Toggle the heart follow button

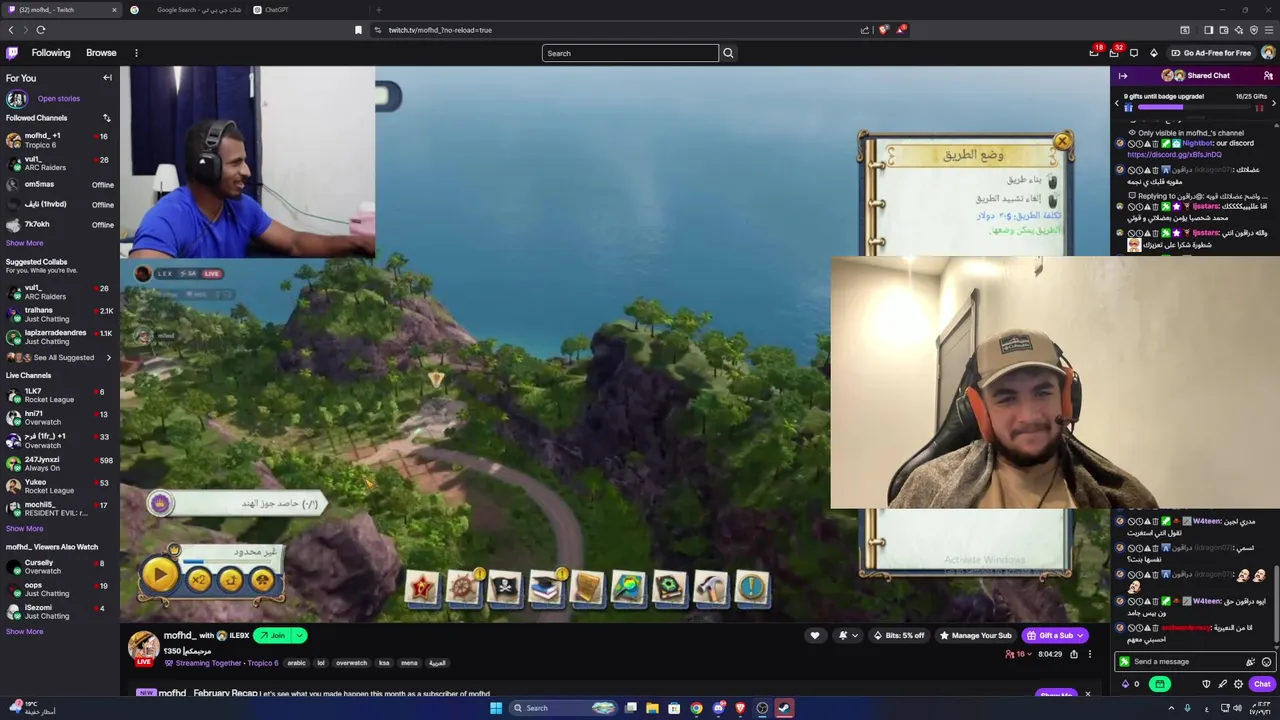(815, 636)
